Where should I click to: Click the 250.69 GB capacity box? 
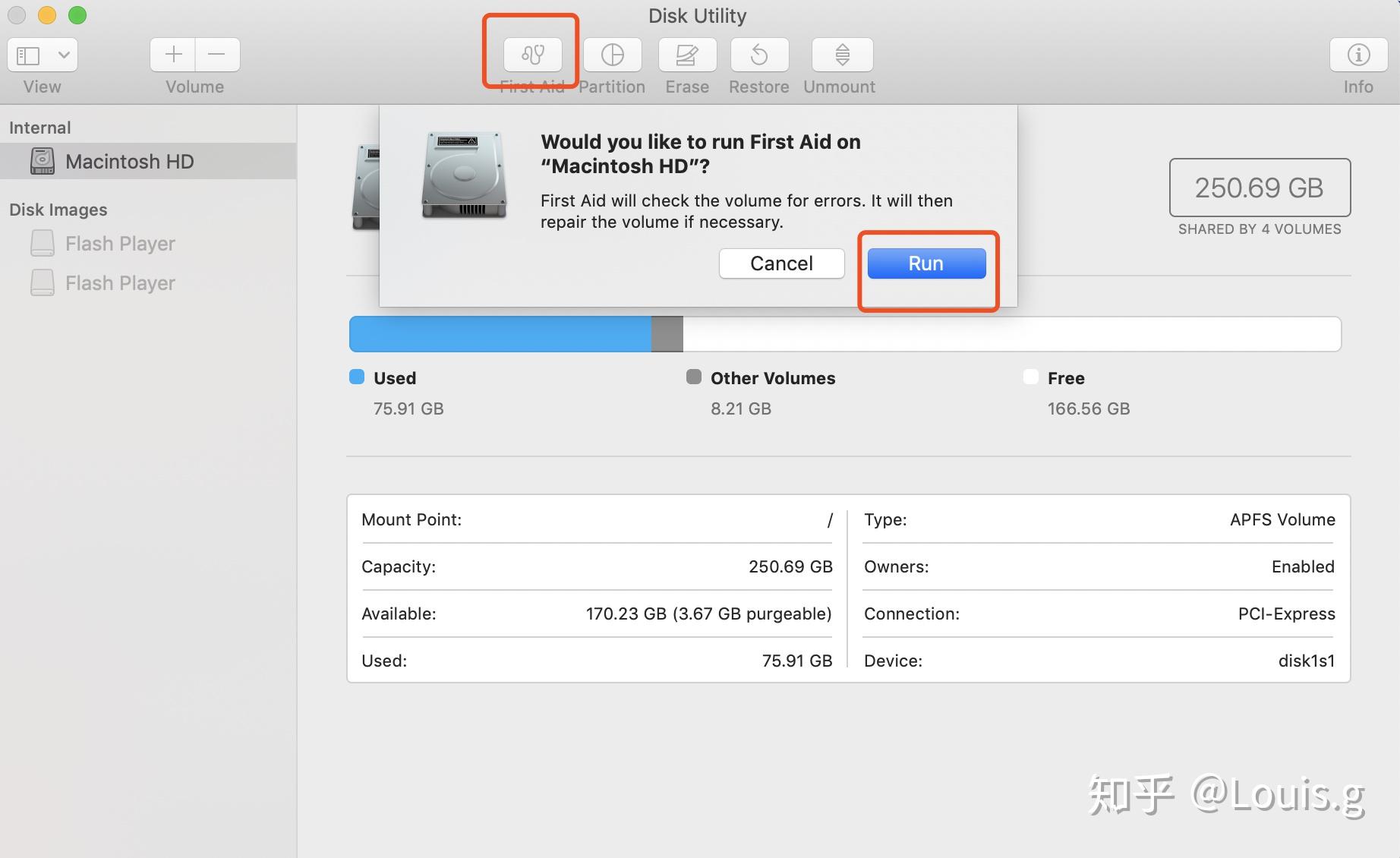(x=1260, y=188)
